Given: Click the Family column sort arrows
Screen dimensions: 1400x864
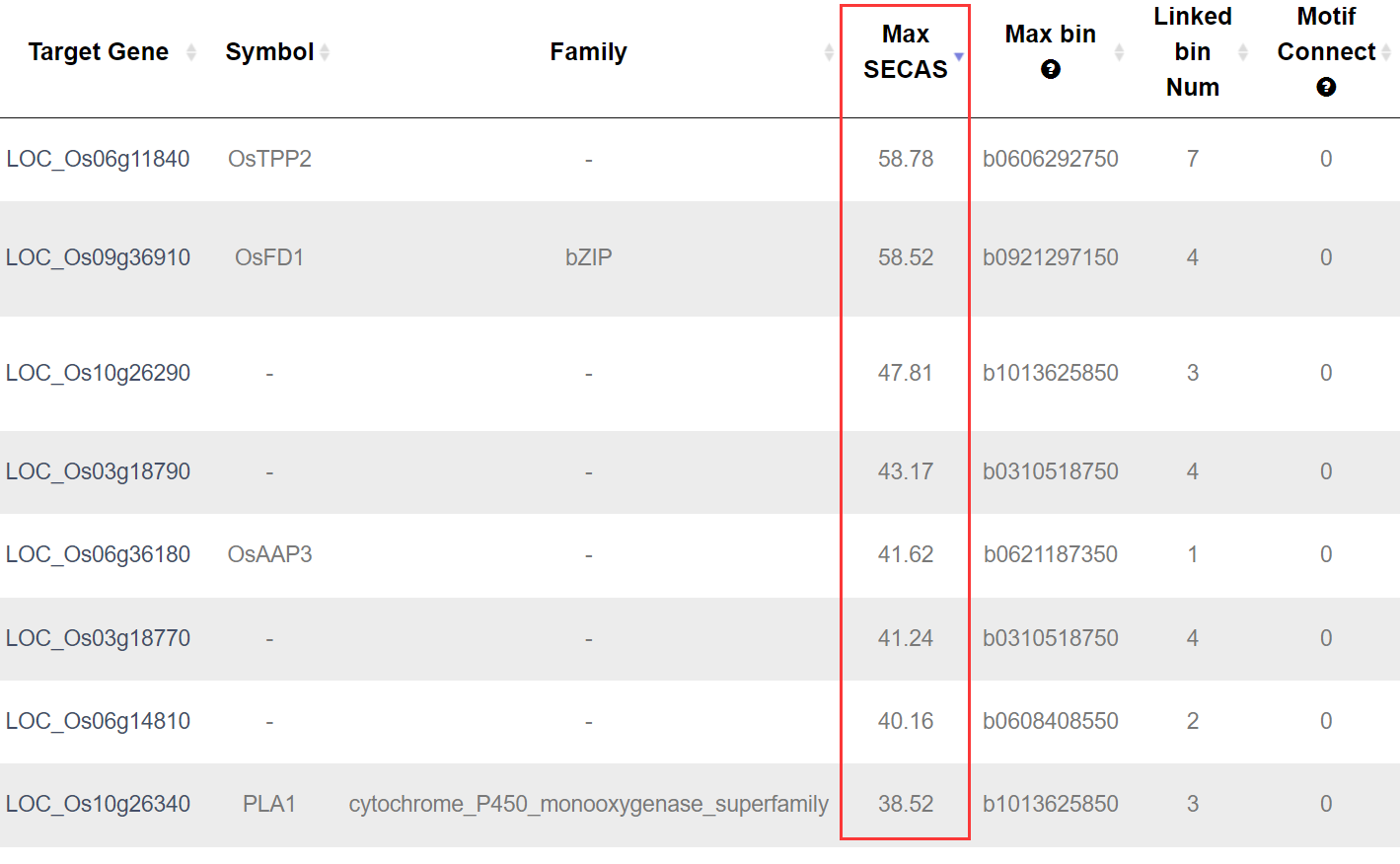Looking at the screenshot, I should [x=829, y=52].
